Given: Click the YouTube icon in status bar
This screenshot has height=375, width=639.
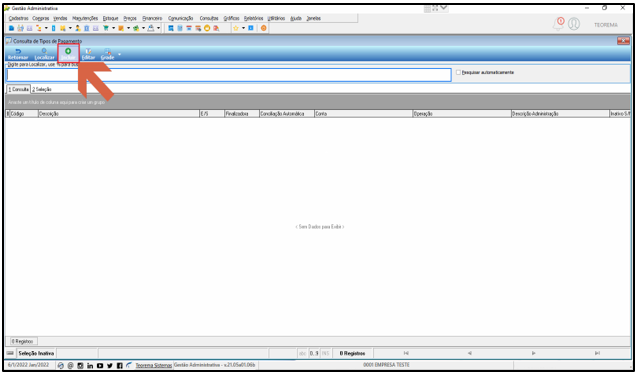Looking at the screenshot, I should (x=100, y=366).
